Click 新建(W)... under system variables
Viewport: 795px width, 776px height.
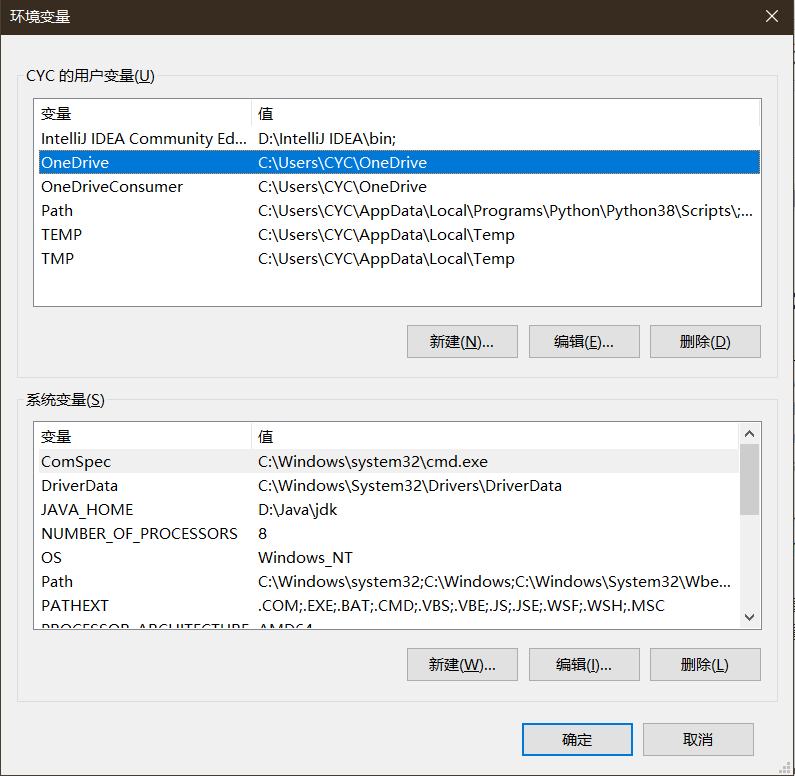[x=462, y=664]
